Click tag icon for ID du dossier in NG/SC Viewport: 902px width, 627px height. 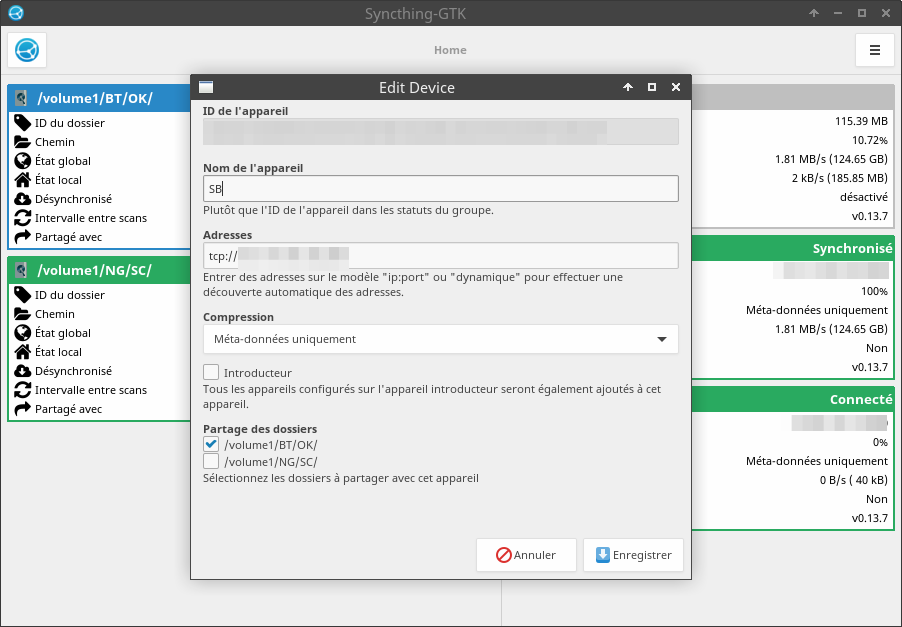22,295
